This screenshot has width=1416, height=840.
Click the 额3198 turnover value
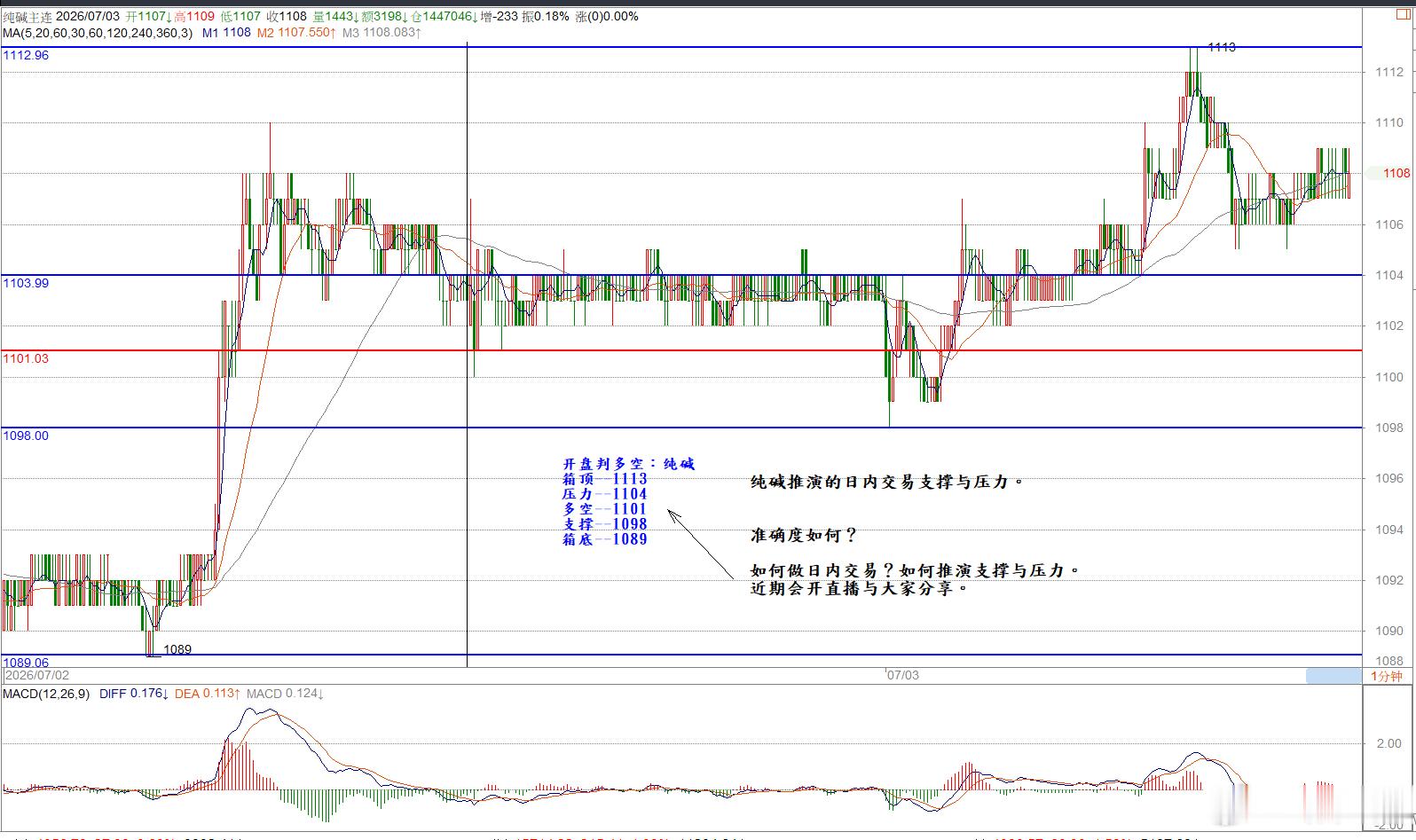tap(384, 16)
